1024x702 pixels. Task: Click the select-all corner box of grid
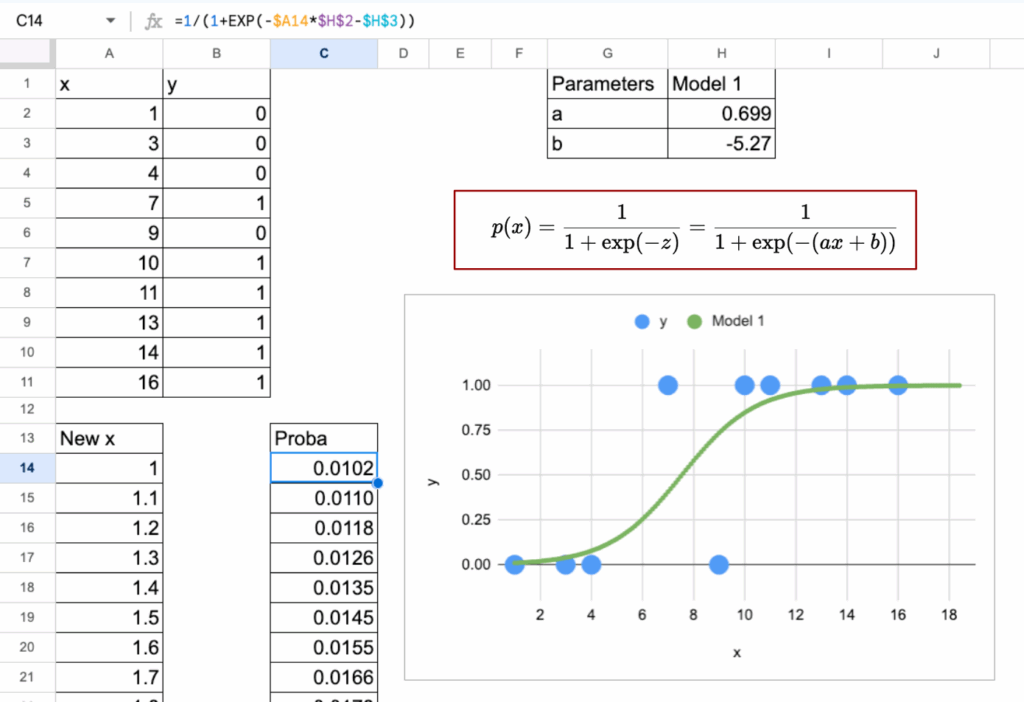pyautogui.click(x=27, y=54)
